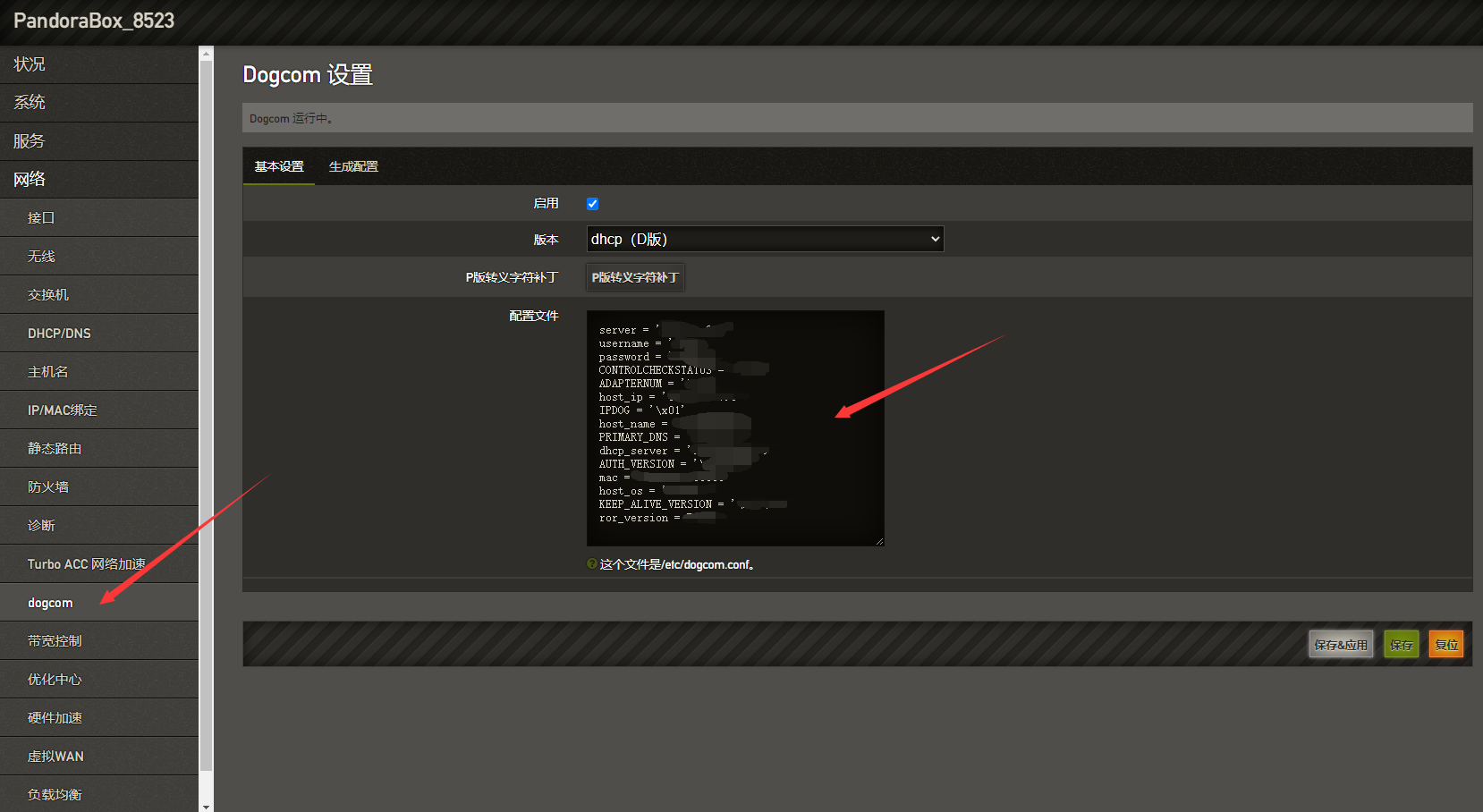The width and height of the screenshot is (1483, 812).
Task: Go to 静态路由 in the sidebar
Action: coord(98,449)
